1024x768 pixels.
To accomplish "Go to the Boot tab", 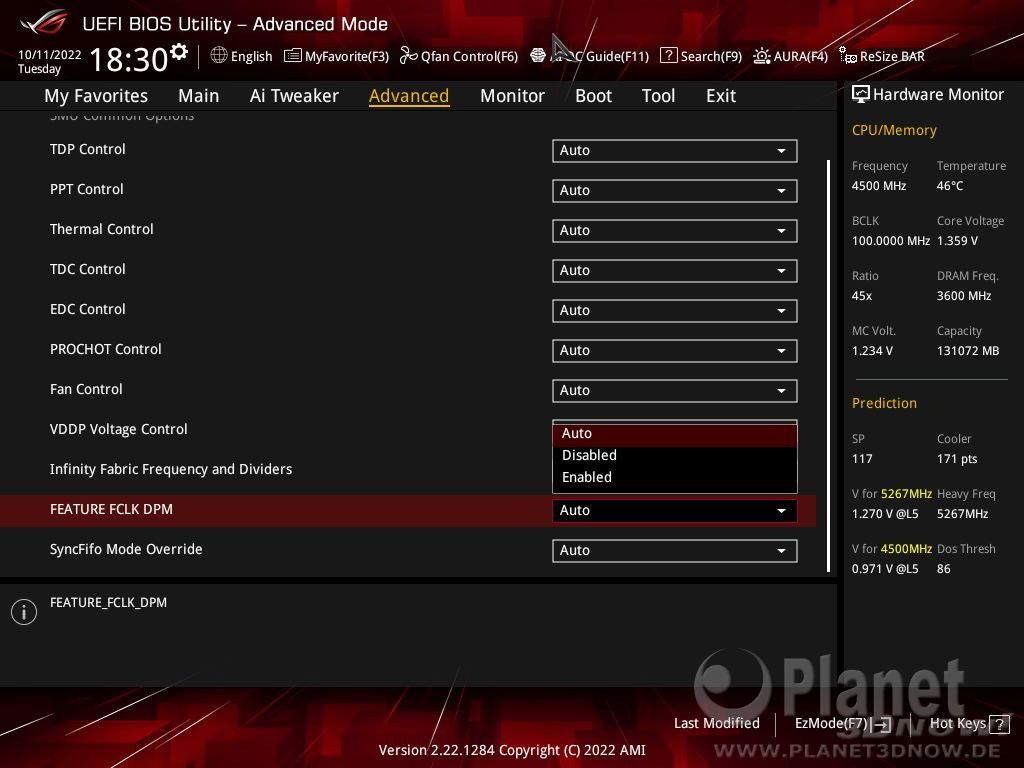I will [x=593, y=96].
